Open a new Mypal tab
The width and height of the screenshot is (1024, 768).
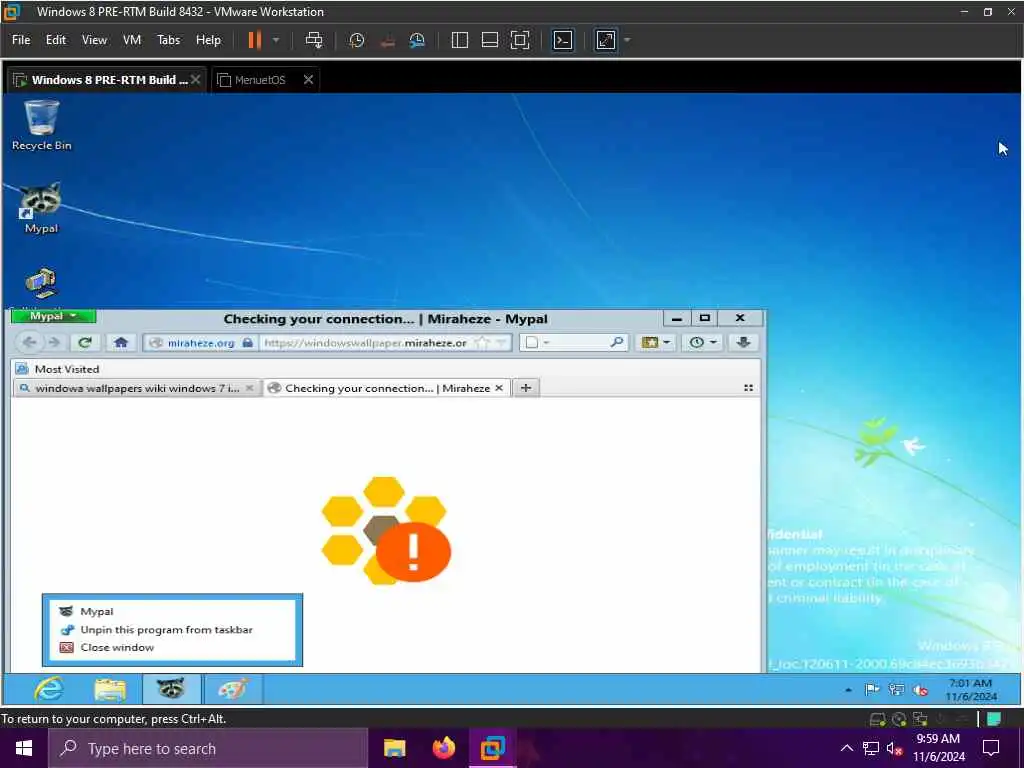point(526,388)
